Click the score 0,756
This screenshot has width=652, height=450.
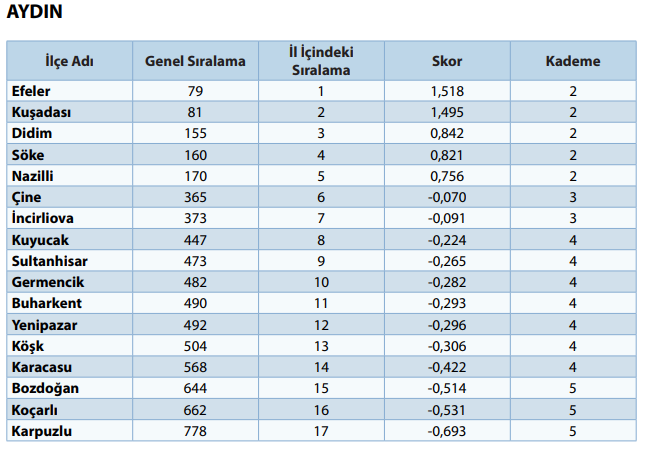[x=447, y=176]
